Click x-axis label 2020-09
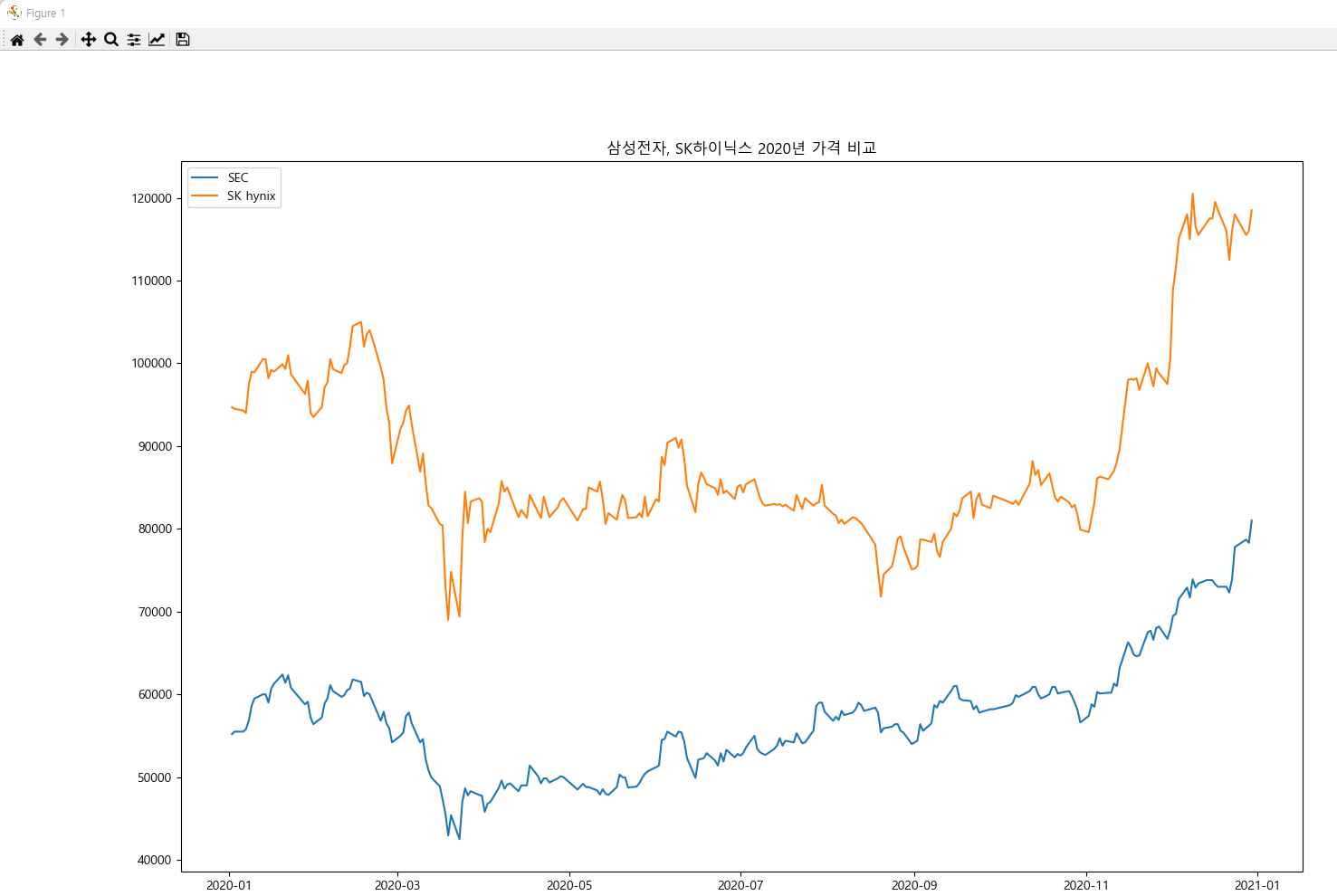This screenshot has width=1337, height=896. point(914,885)
